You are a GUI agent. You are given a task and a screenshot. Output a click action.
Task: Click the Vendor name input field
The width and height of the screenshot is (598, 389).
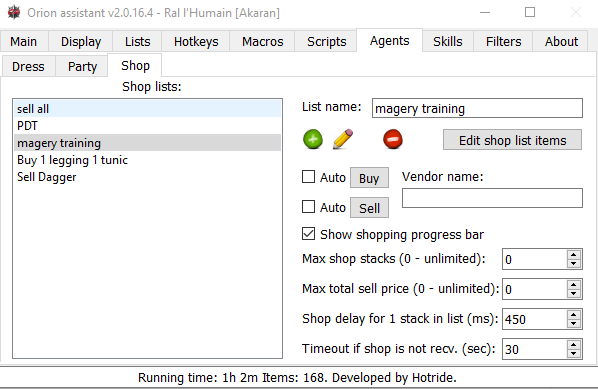[x=492, y=198]
